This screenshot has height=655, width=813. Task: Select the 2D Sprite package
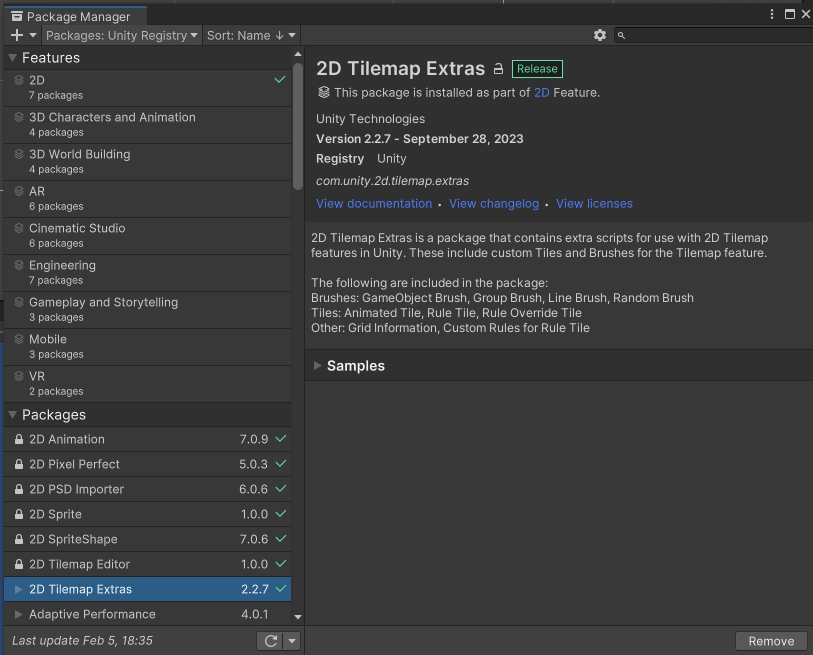[x=147, y=514]
